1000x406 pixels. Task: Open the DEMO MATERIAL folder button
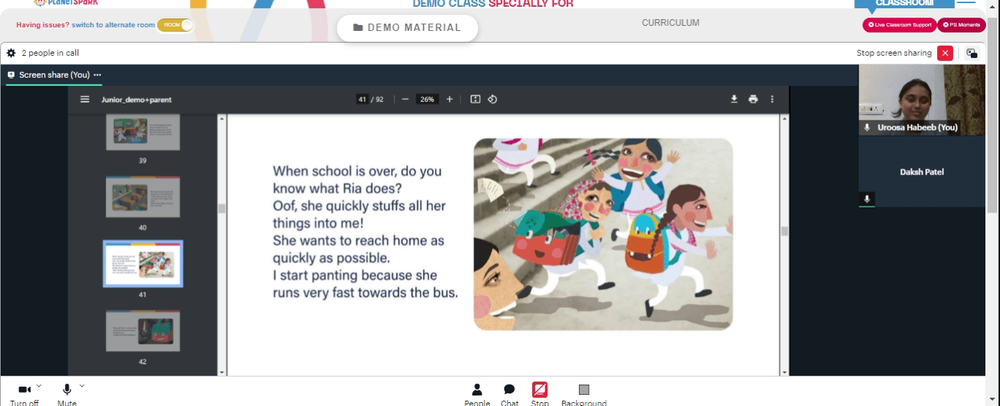point(407,27)
